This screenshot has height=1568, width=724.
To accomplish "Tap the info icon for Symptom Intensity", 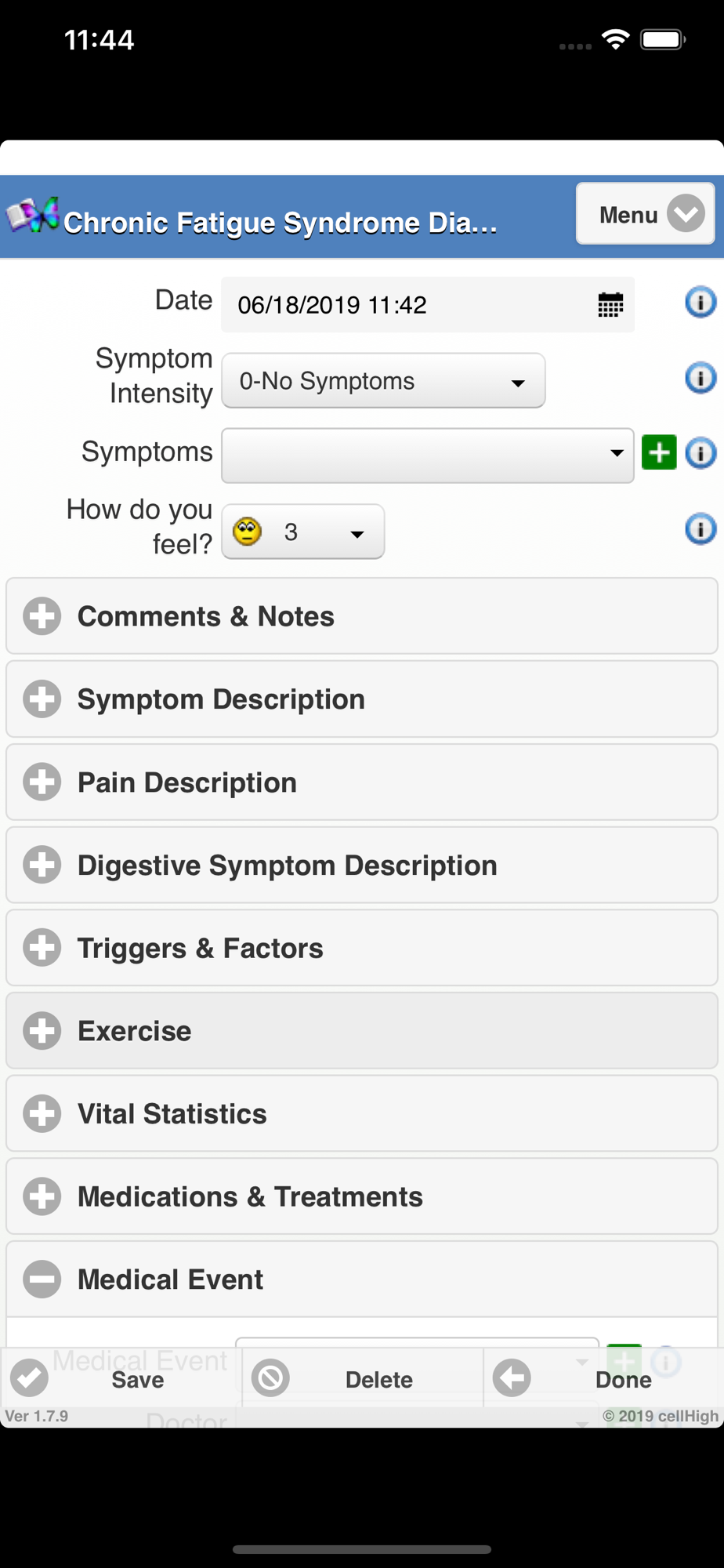I will pos(700,378).
